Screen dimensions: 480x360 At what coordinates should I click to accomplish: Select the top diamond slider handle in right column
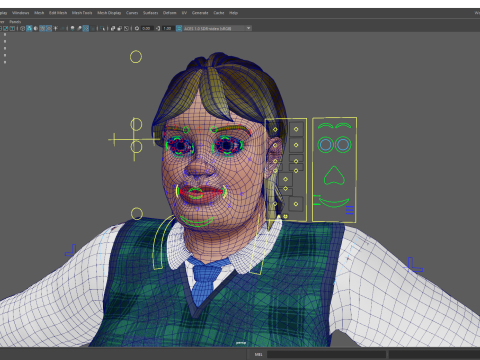tap(296, 129)
